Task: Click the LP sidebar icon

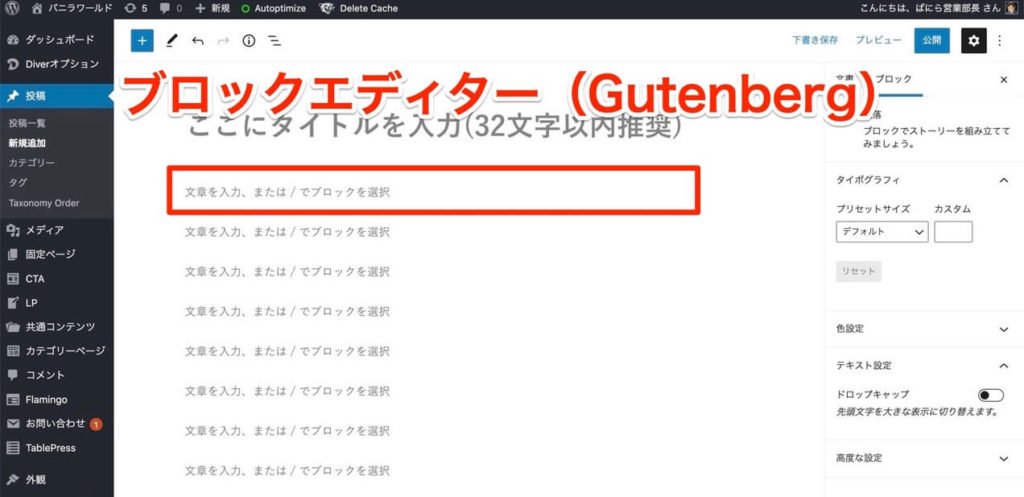Action: (x=13, y=303)
